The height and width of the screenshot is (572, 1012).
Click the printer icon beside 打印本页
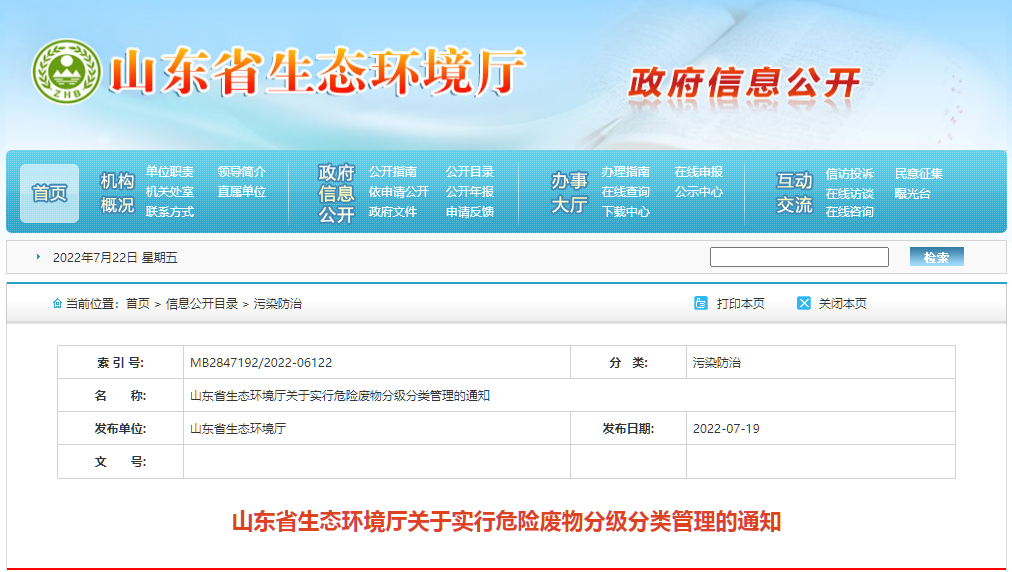[x=701, y=303]
